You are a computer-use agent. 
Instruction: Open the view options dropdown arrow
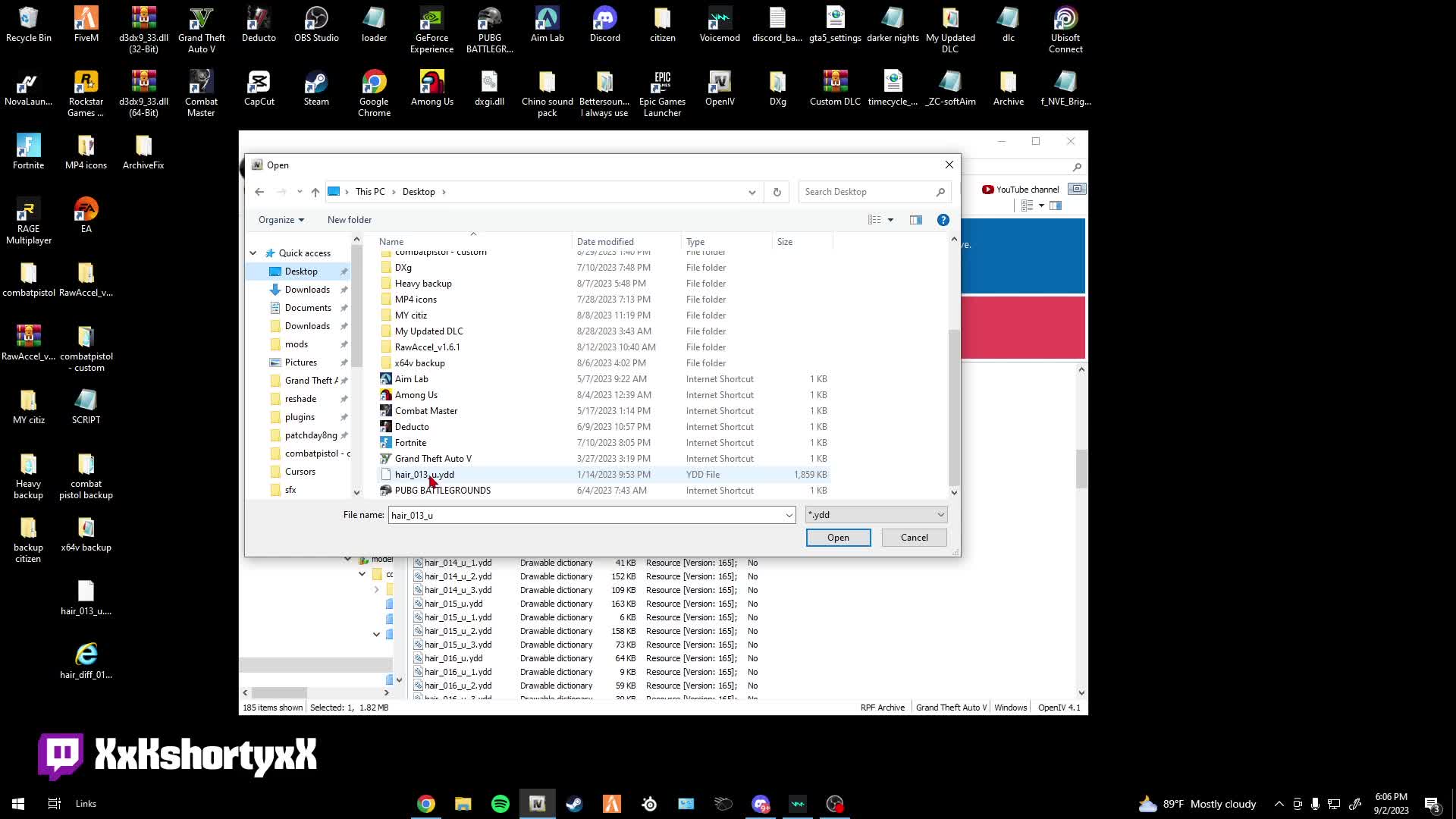(890, 220)
